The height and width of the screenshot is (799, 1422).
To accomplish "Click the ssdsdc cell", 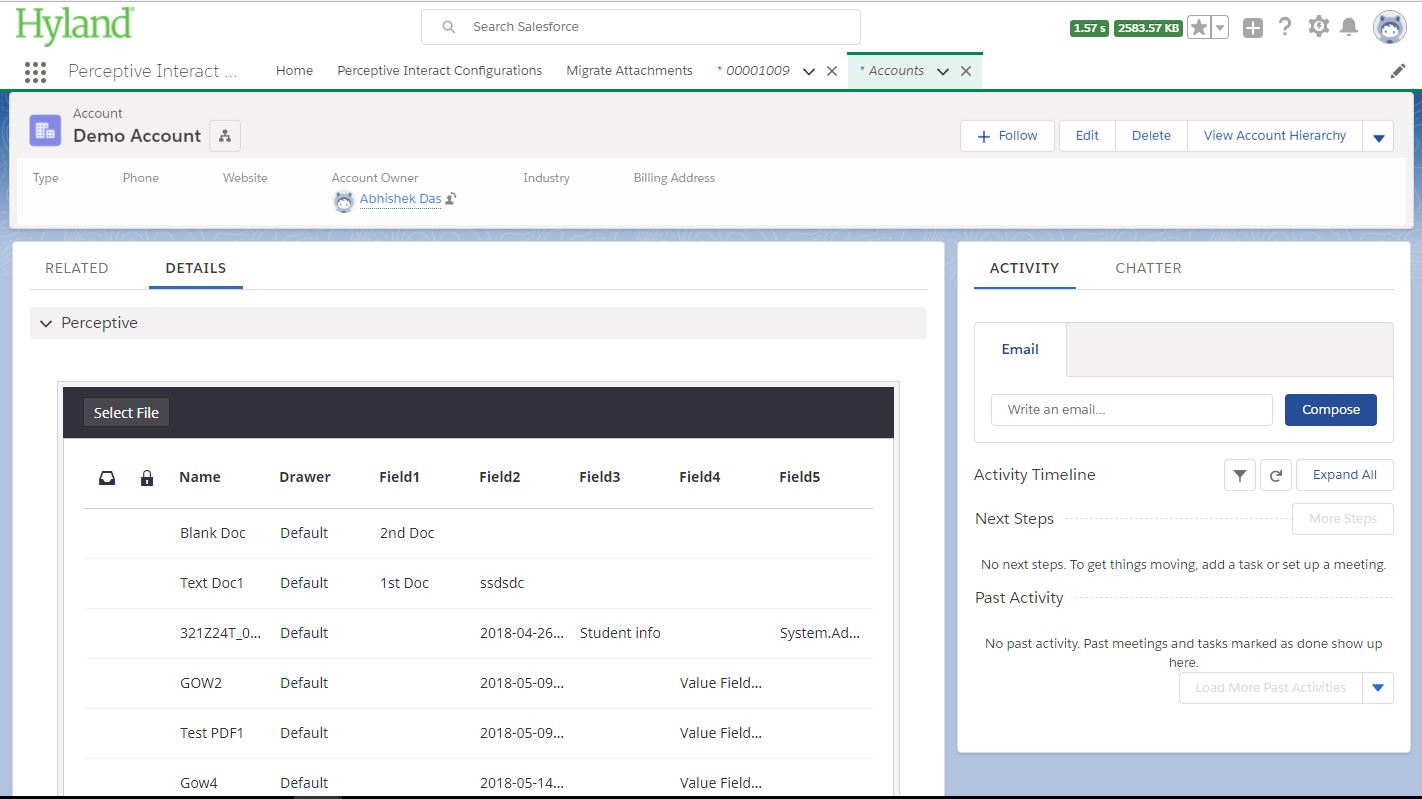I will pos(502,583).
